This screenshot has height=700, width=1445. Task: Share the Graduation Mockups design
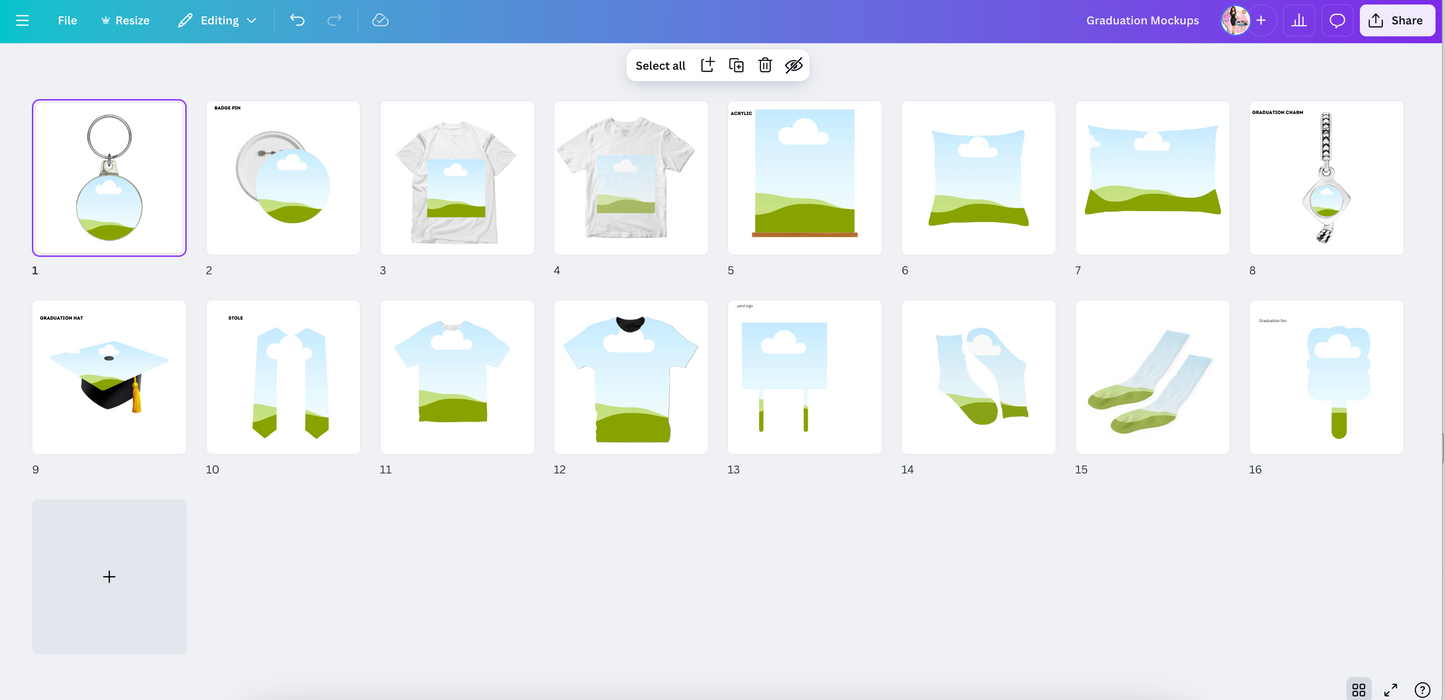[1397, 20]
